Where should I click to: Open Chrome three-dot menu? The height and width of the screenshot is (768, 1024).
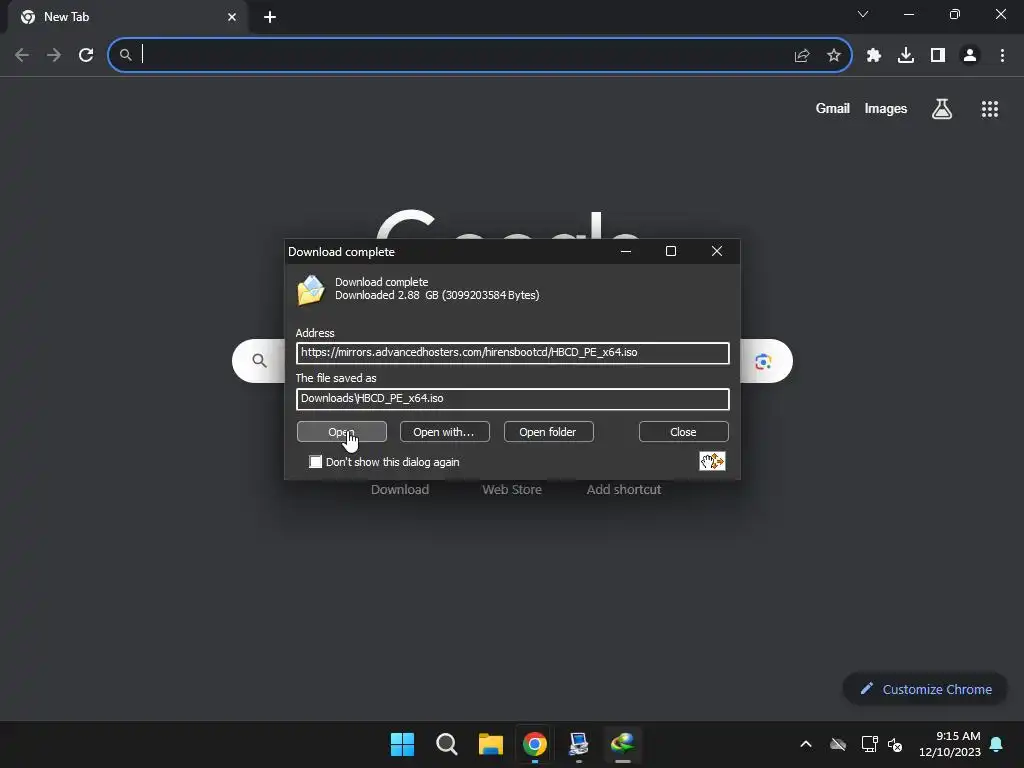(1002, 56)
